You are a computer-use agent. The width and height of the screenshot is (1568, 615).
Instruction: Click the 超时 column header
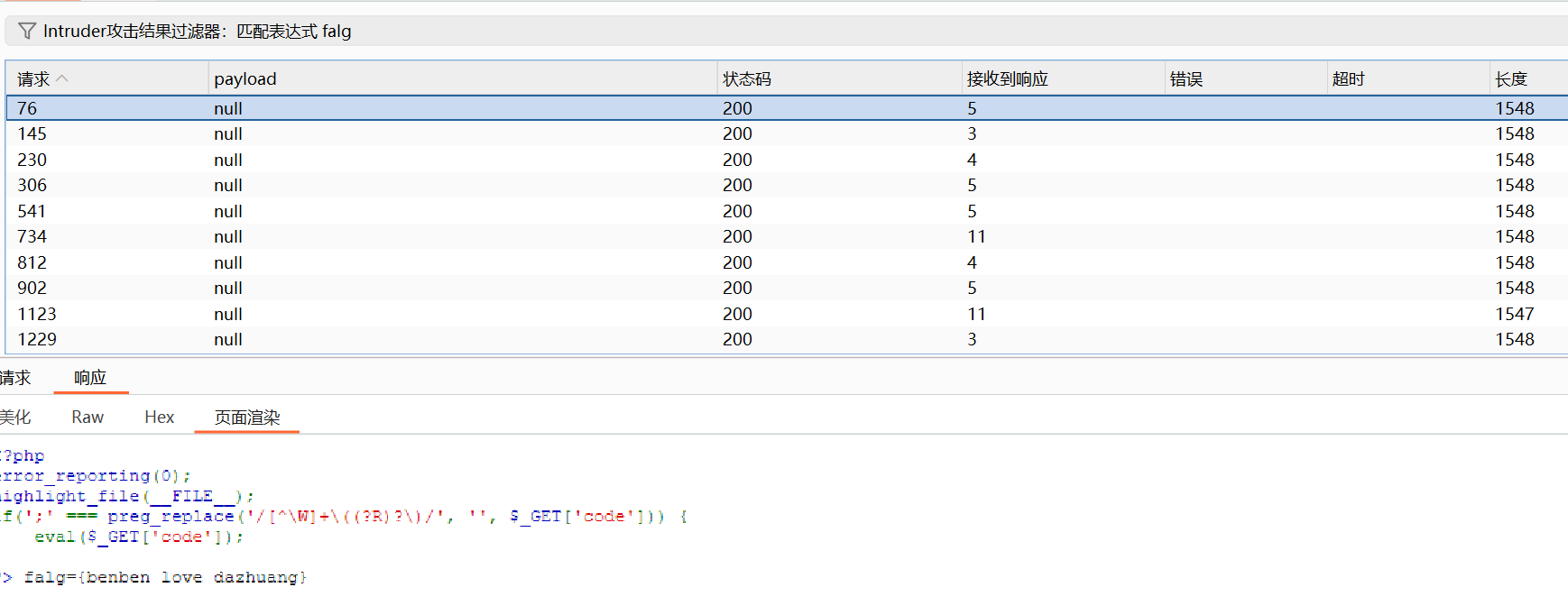pos(1348,79)
